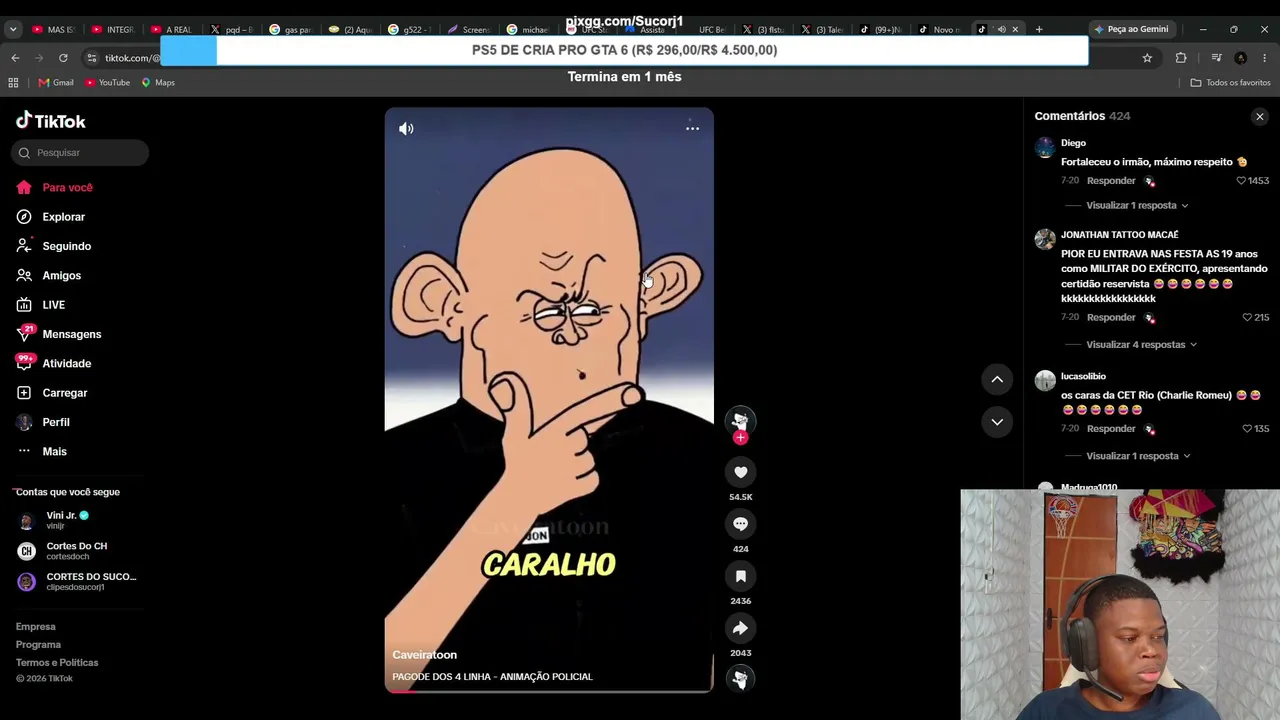This screenshot has width=1280, height=720.
Task: Open the Todos os favoritos folder
Action: click(x=1230, y=83)
